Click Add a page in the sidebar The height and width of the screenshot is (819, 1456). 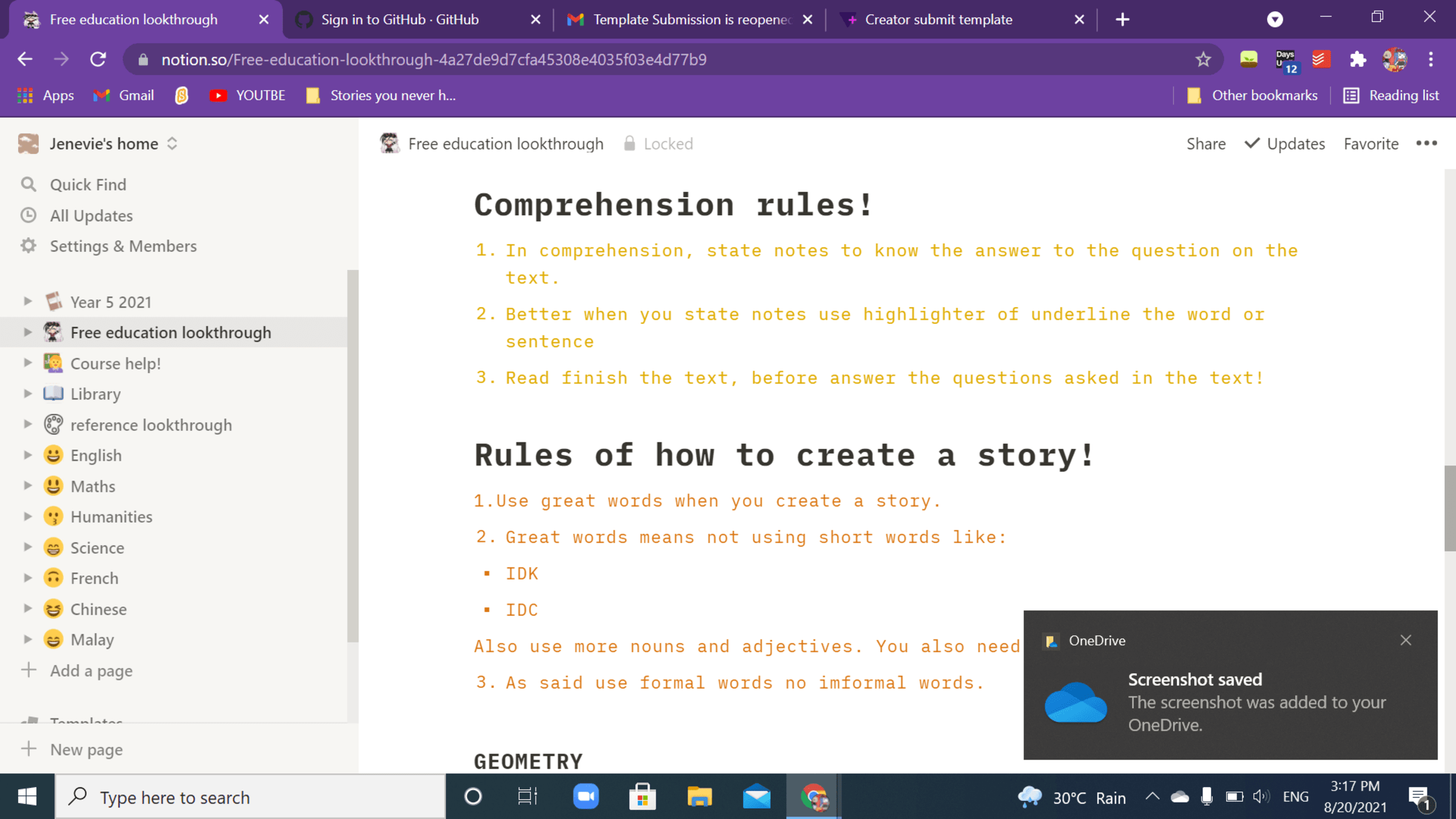[91, 670]
